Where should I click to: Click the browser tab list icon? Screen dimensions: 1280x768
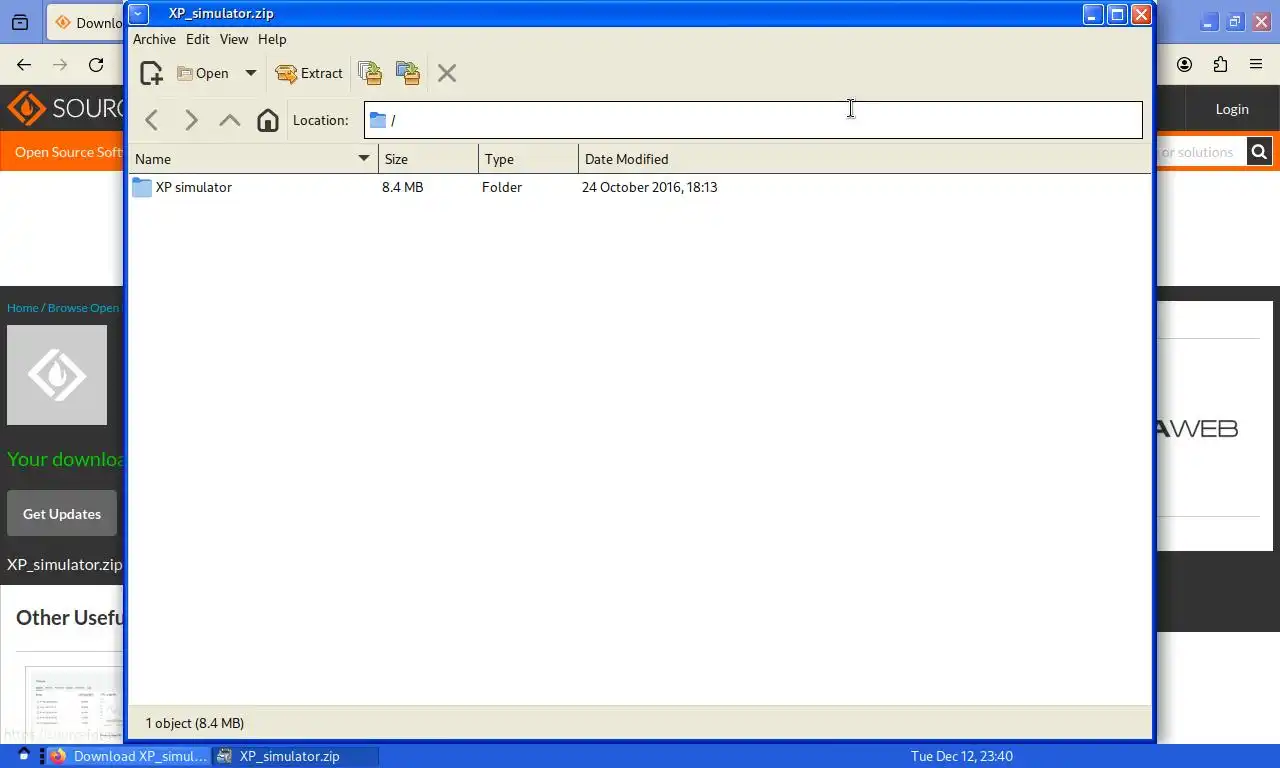coord(20,22)
